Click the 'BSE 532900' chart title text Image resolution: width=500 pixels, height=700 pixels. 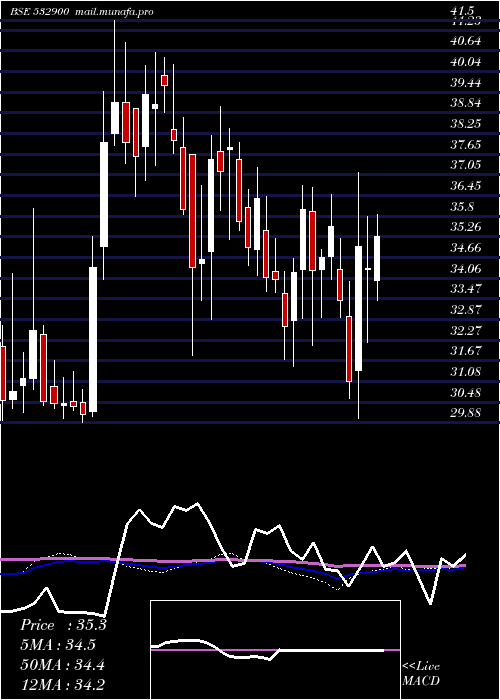(x=40, y=12)
